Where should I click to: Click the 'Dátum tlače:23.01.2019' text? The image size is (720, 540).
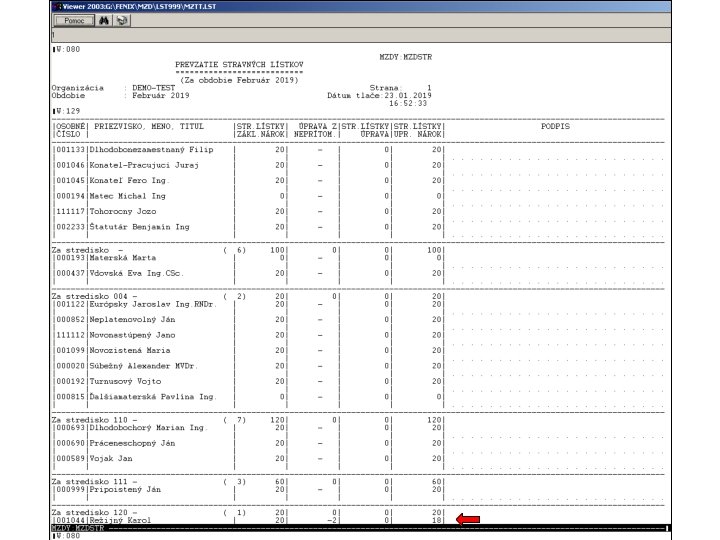(x=379, y=96)
